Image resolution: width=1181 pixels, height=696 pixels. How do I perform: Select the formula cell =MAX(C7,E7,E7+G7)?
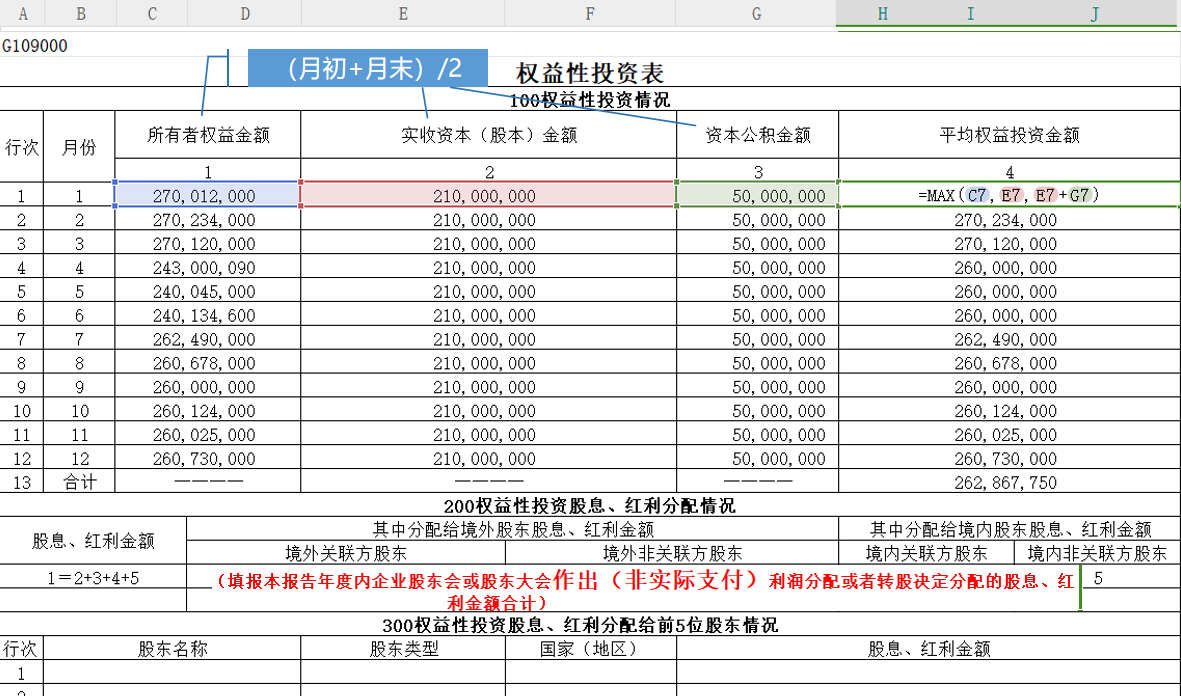pyautogui.click(x=1009, y=195)
